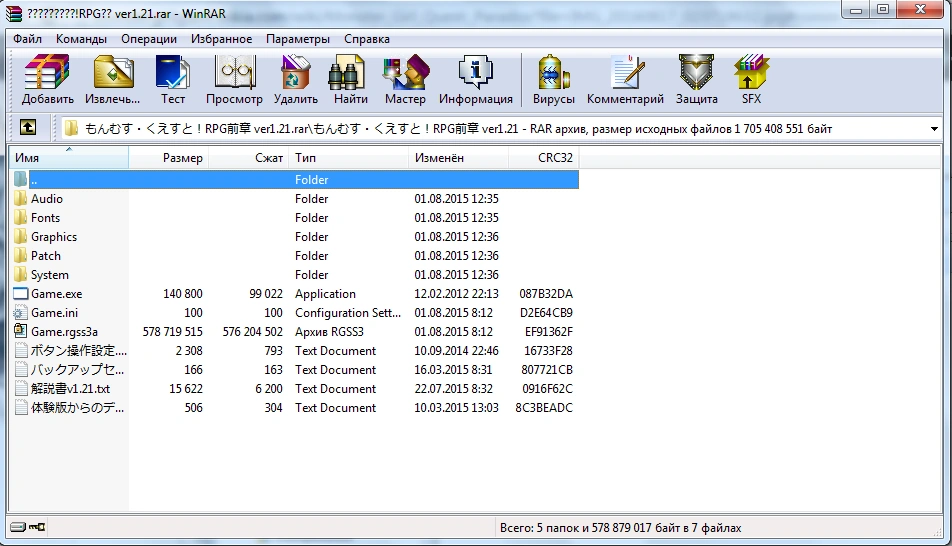Click size value 15 622
Image resolution: width=952 pixels, height=546 pixels.
point(186,389)
